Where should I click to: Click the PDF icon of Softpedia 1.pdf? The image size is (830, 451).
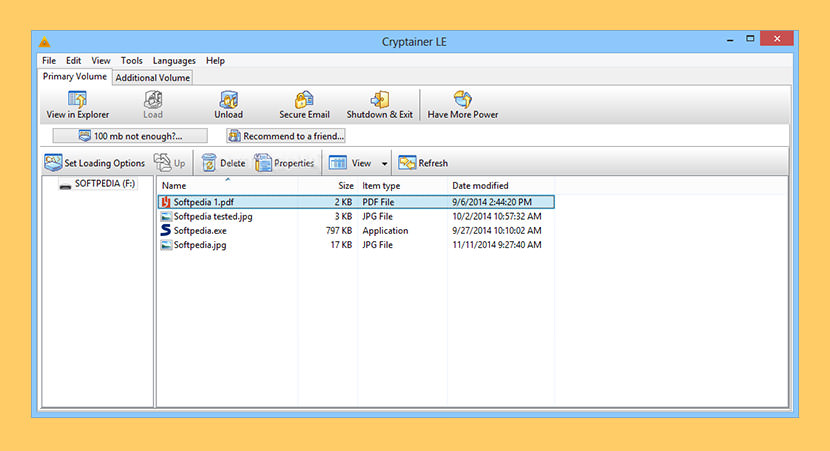pos(166,202)
